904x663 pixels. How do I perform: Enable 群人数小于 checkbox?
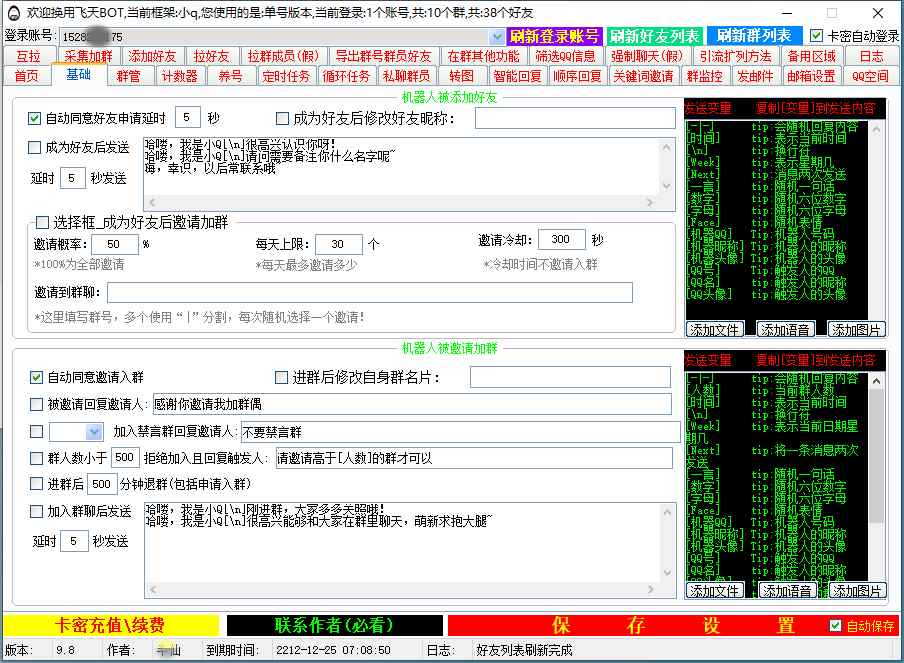tap(36, 458)
